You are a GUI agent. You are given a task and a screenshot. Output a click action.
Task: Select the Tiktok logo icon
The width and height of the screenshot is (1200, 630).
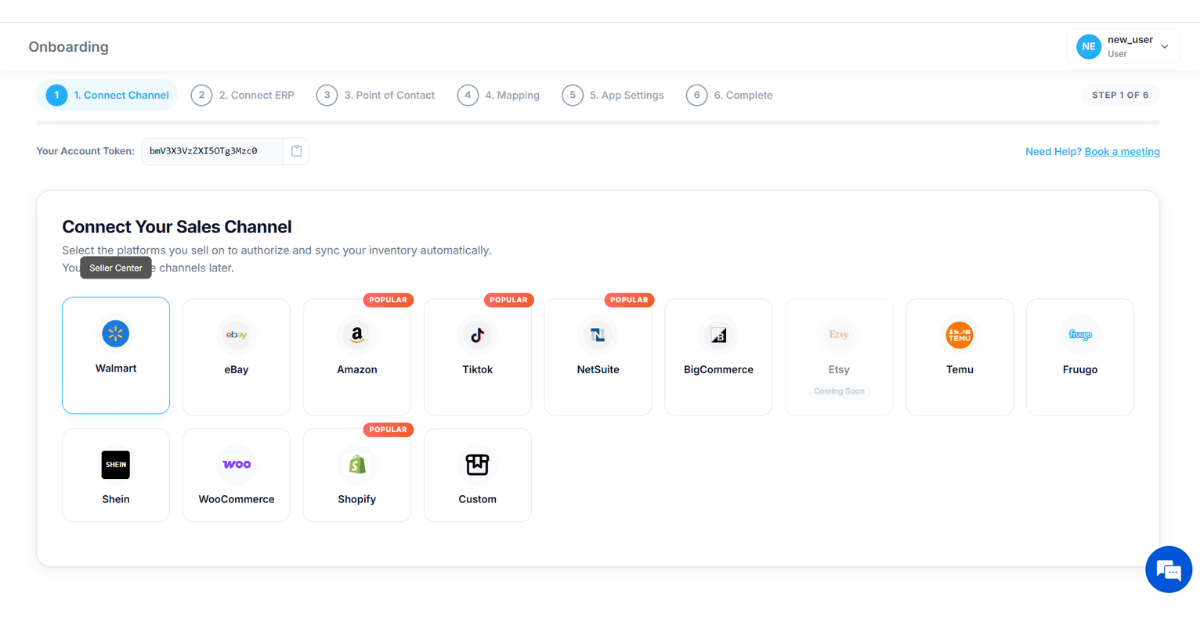click(478, 335)
